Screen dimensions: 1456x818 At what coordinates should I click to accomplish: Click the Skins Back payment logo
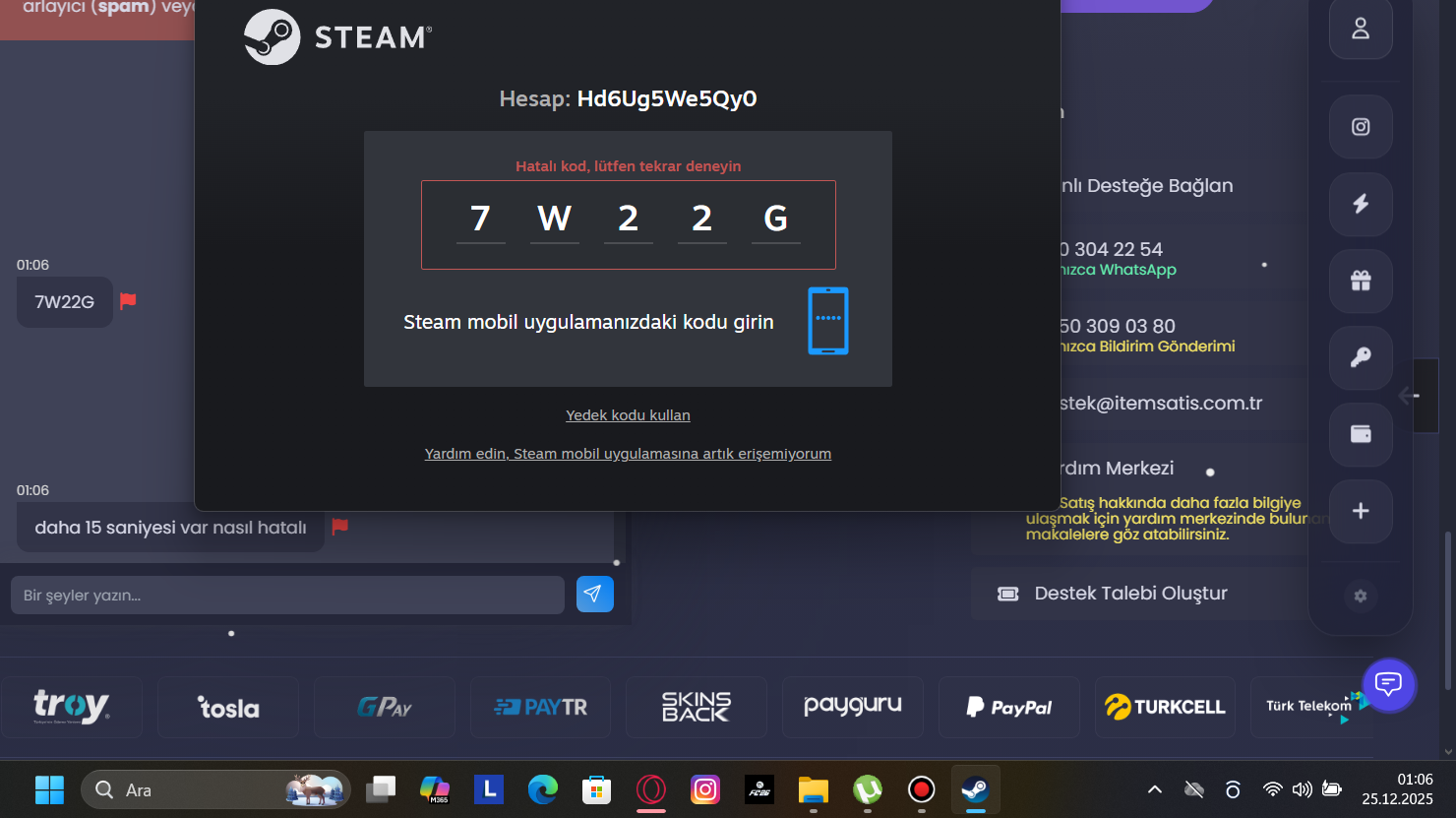697,707
